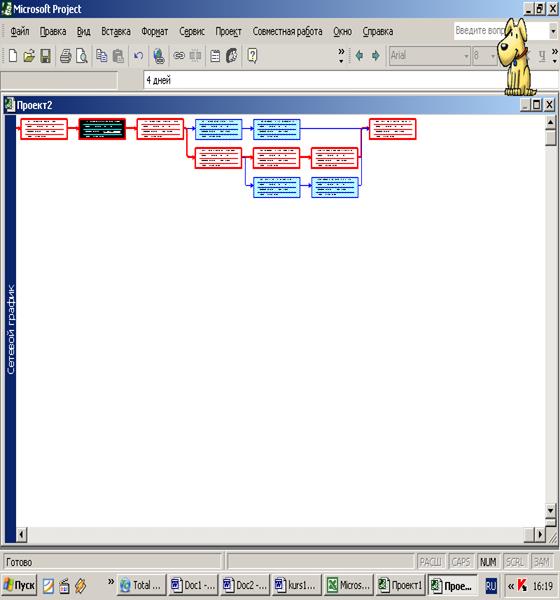Open the Формат menu
560x600 pixels.
click(x=155, y=31)
